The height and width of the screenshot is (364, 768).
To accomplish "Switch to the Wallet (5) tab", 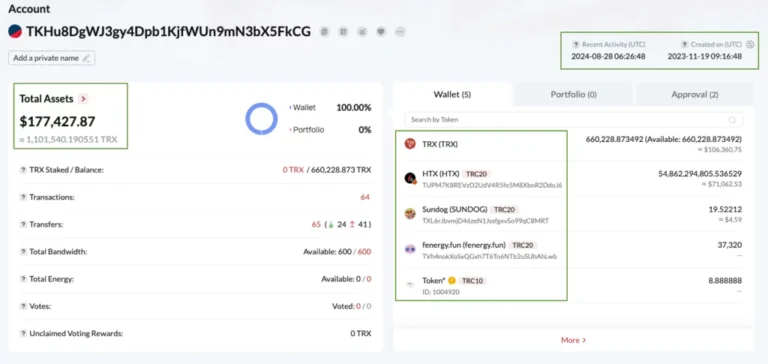I will pyautogui.click(x=452, y=94).
